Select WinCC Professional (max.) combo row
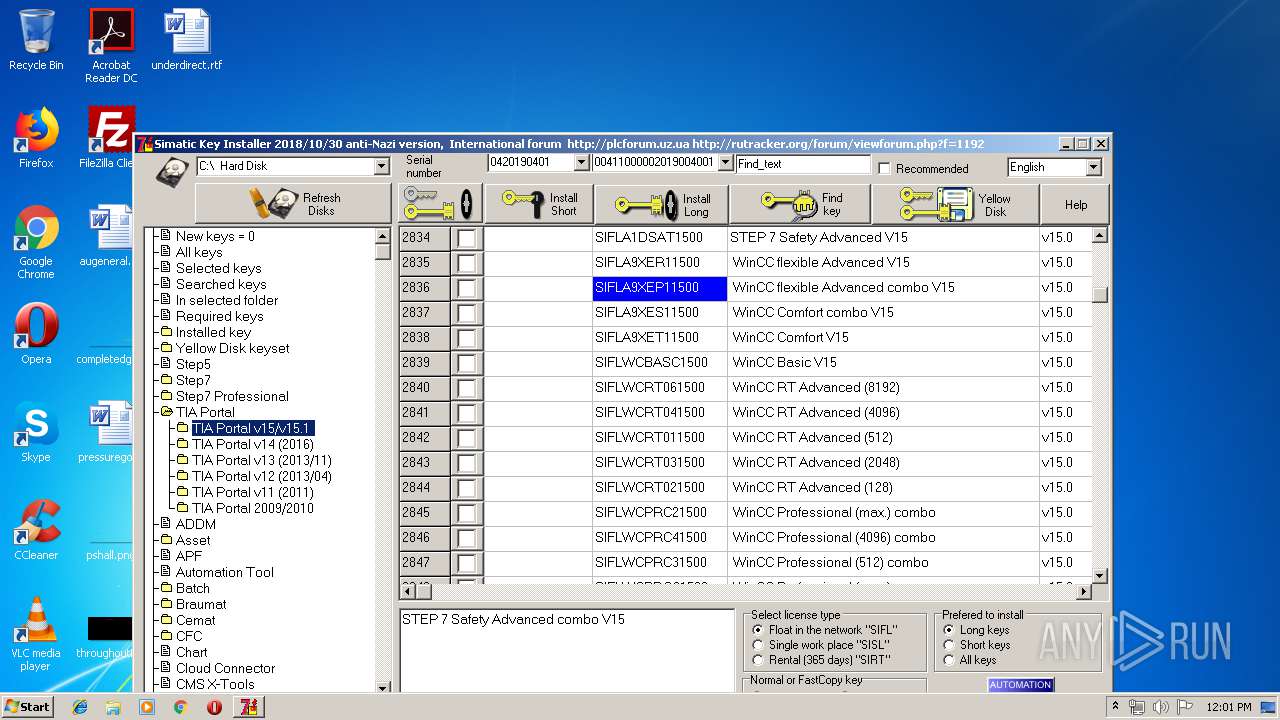 point(834,513)
